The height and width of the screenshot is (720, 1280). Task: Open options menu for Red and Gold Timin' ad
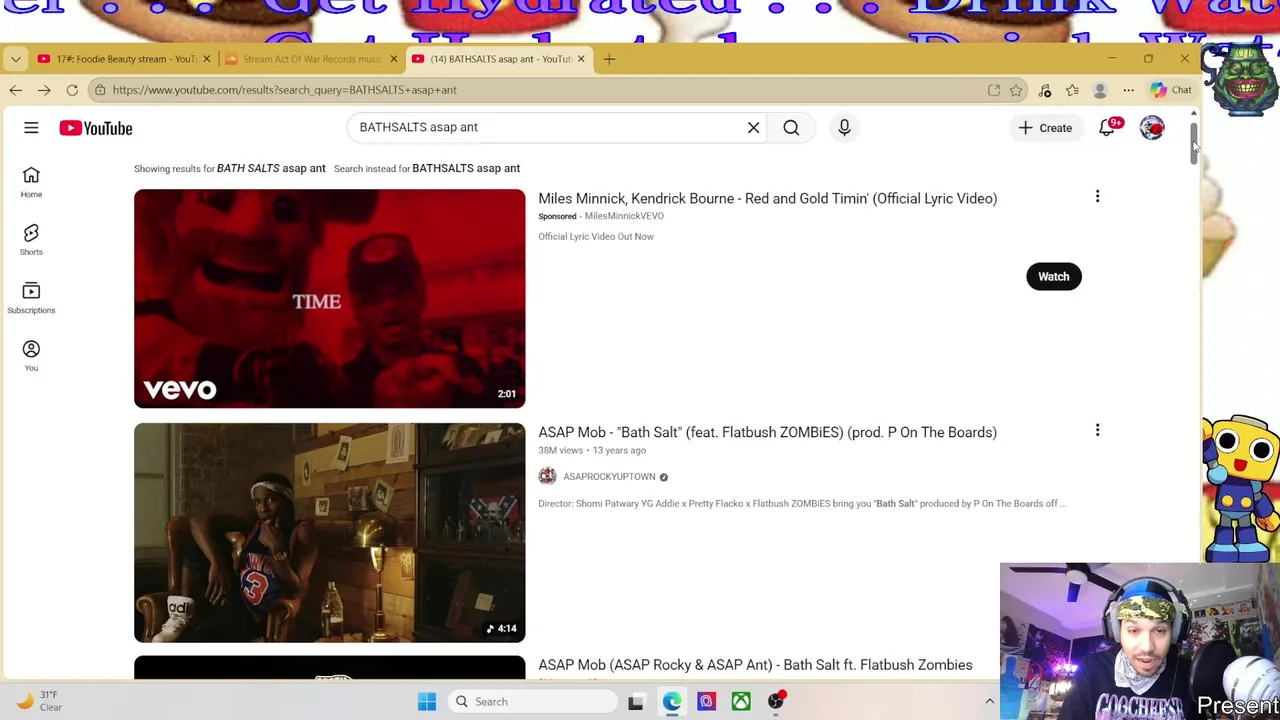click(x=1097, y=197)
